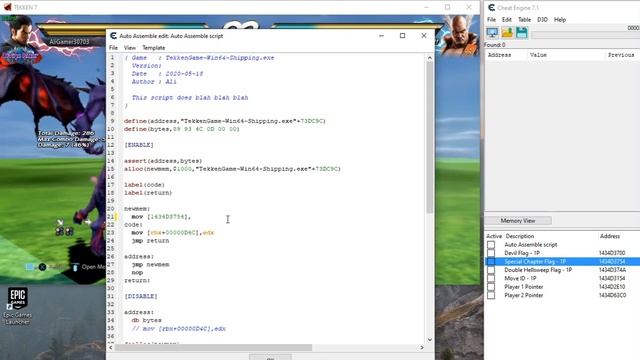This screenshot has width=640, height=360.
Task: Open process selector in Cheat Engine toolbar
Action: pyautogui.click(x=492, y=33)
